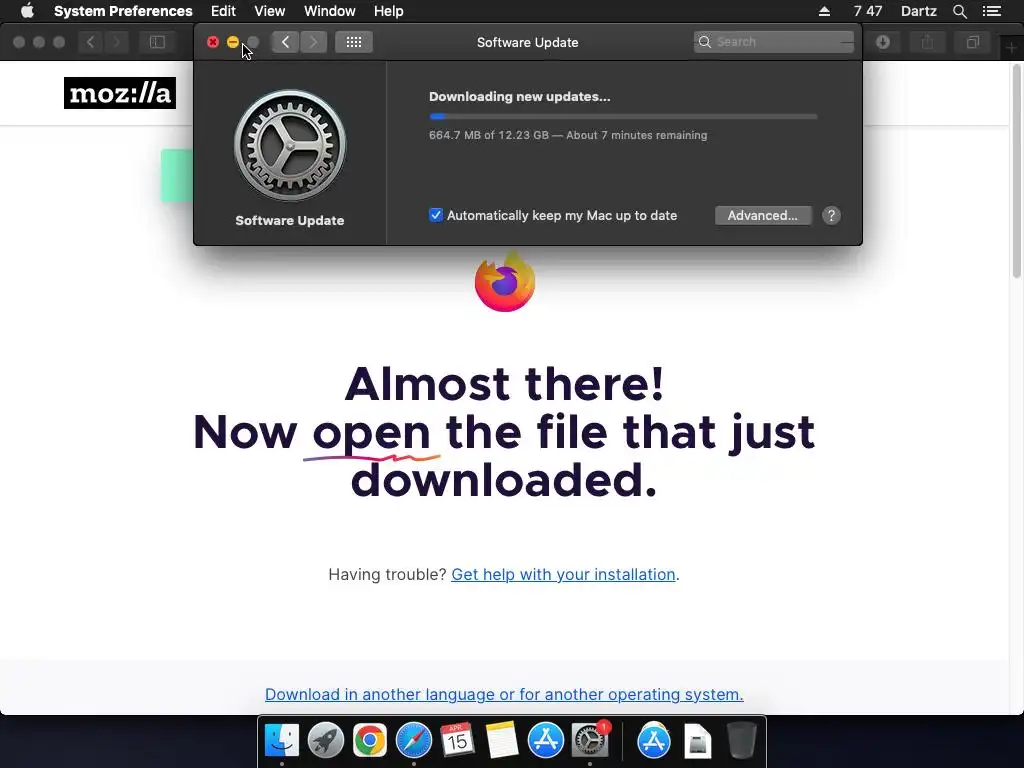Minimize the Software Update window
Viewport: 1024px width, 768px height.
tap(232, 42)
